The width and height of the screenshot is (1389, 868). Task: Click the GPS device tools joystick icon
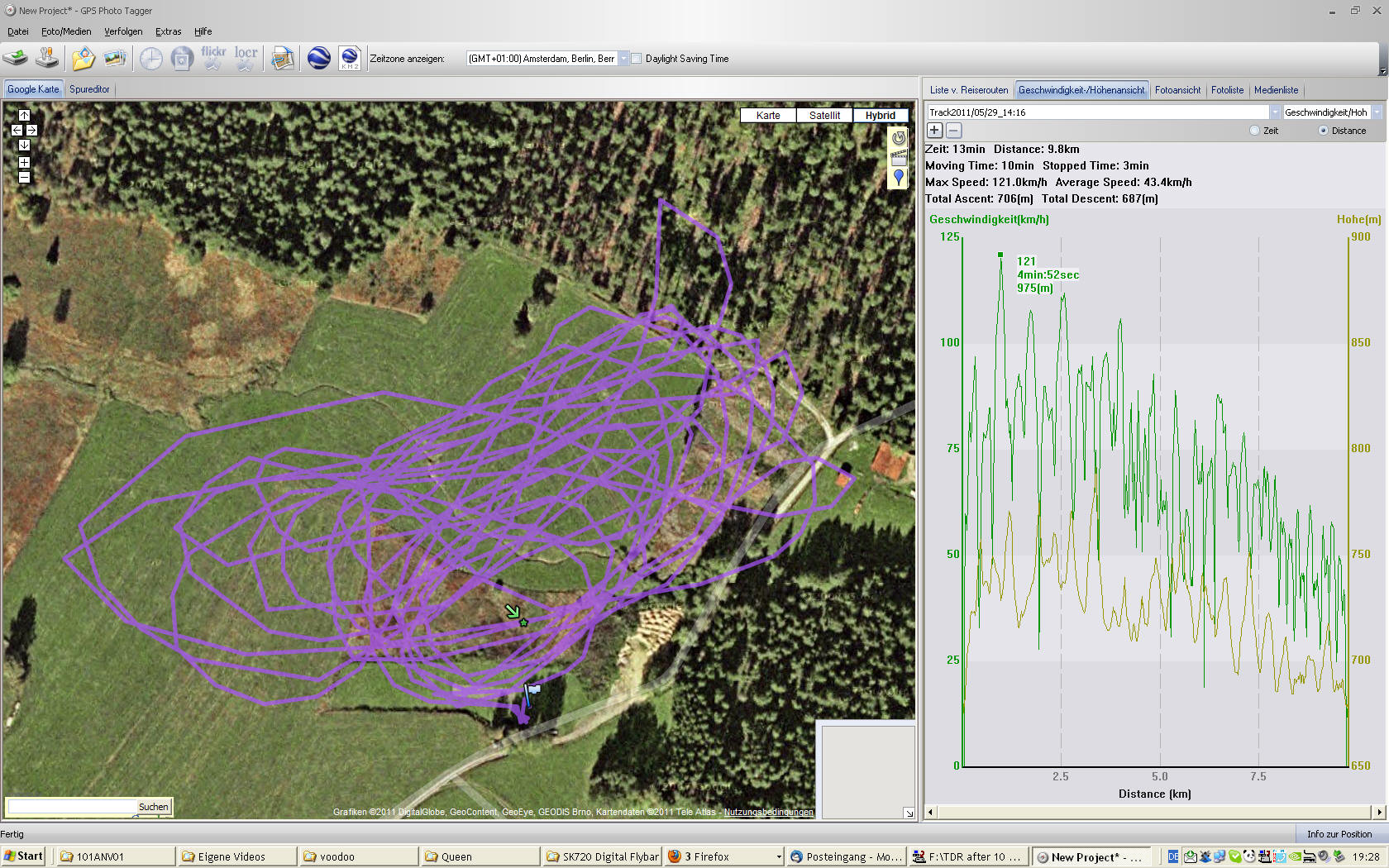(x=48, y=58)
